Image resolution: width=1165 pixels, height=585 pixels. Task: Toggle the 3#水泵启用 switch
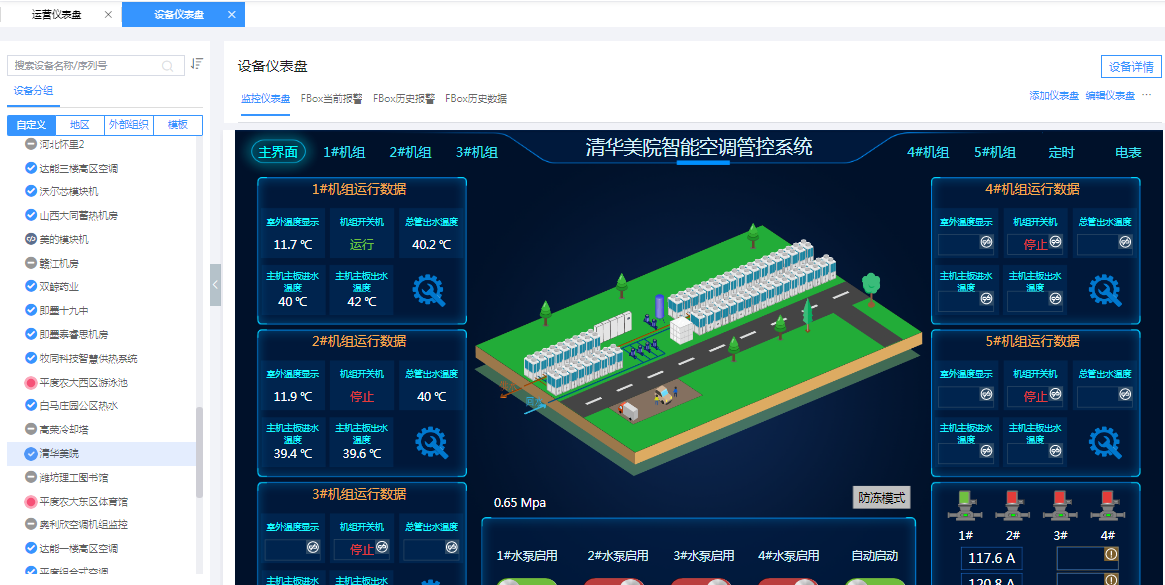click(701, 581)
